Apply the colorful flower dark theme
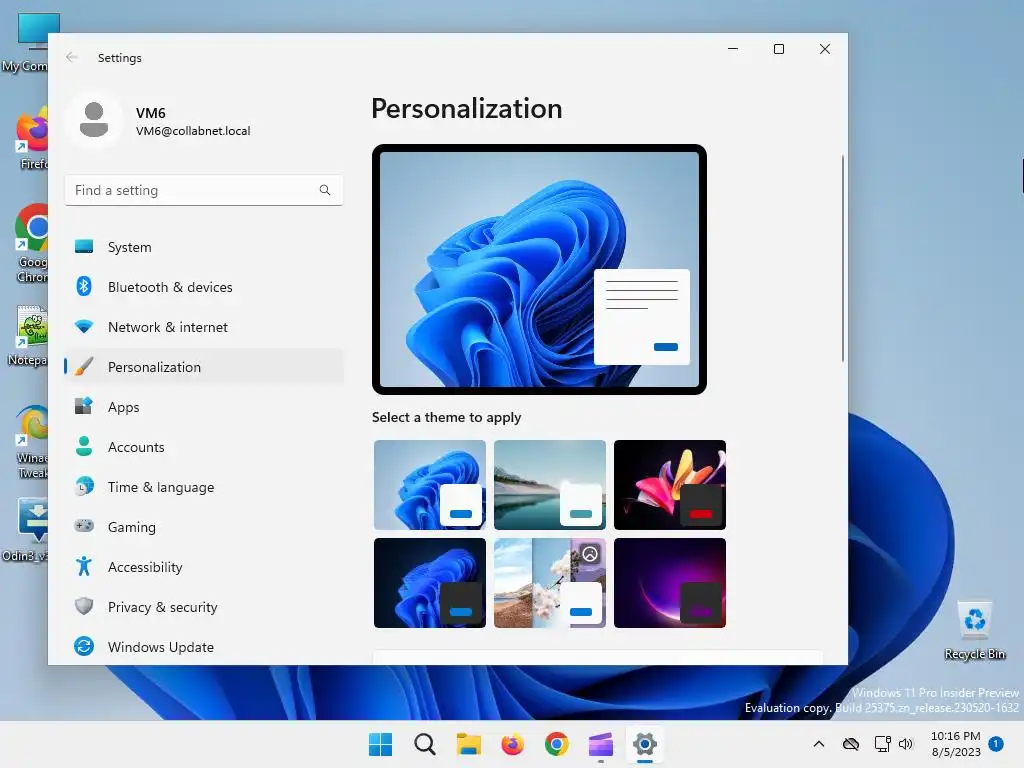 [x=669, y=485]
